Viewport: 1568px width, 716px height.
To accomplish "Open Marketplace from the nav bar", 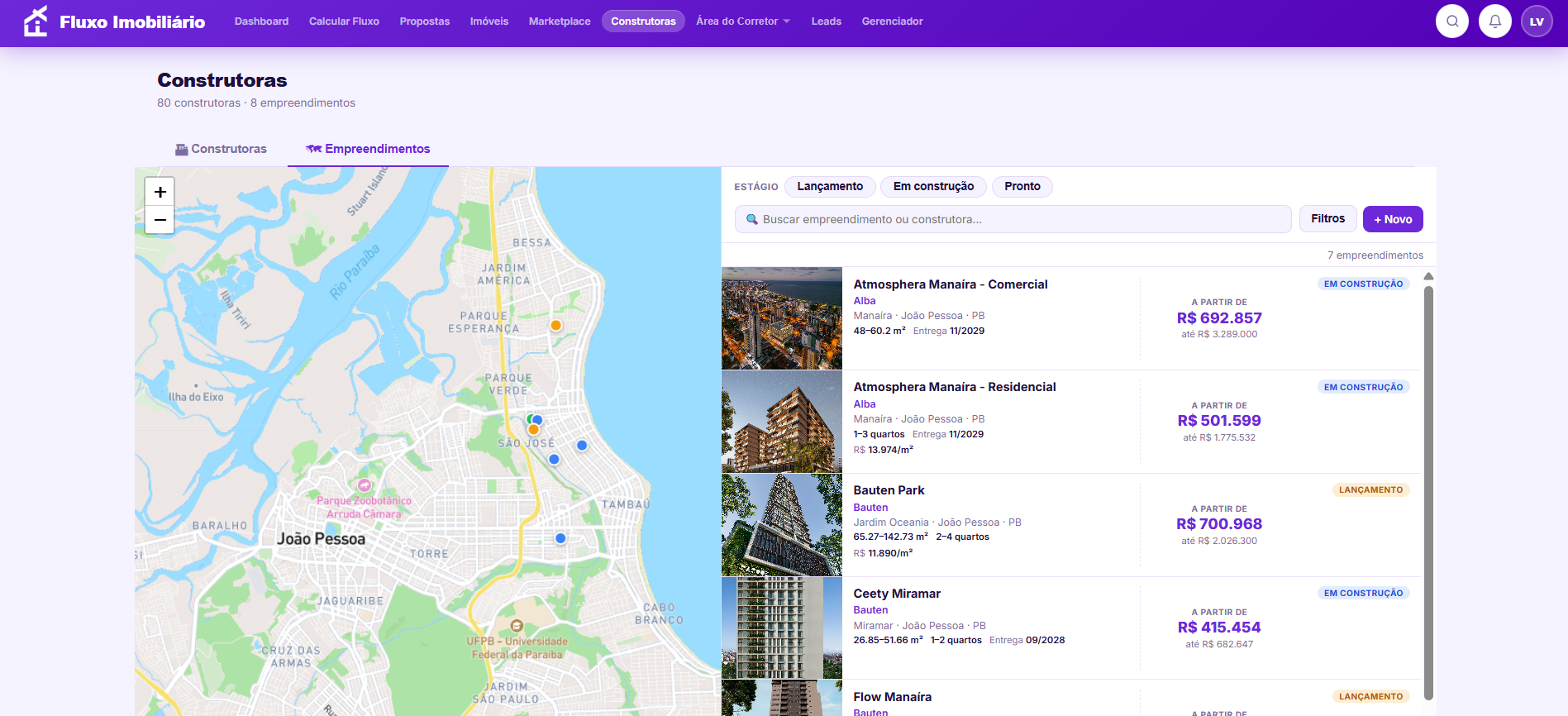I will pos(560,21).
